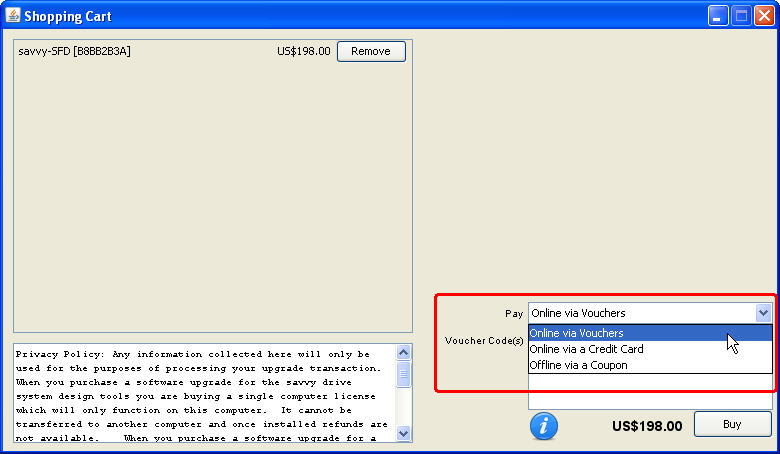Select Online via Vouchers option
This screenshot has width=780, height=454.
tap(650, 333)
